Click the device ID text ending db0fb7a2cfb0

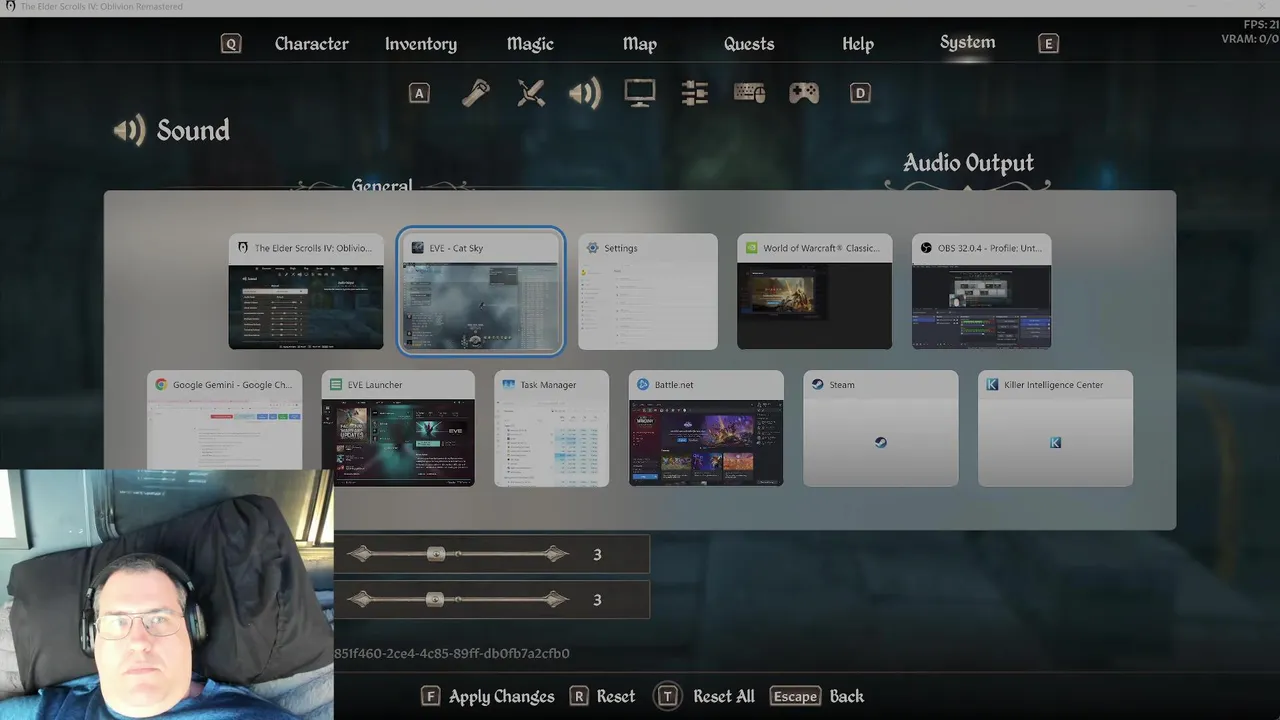click(x=452, y=653)
